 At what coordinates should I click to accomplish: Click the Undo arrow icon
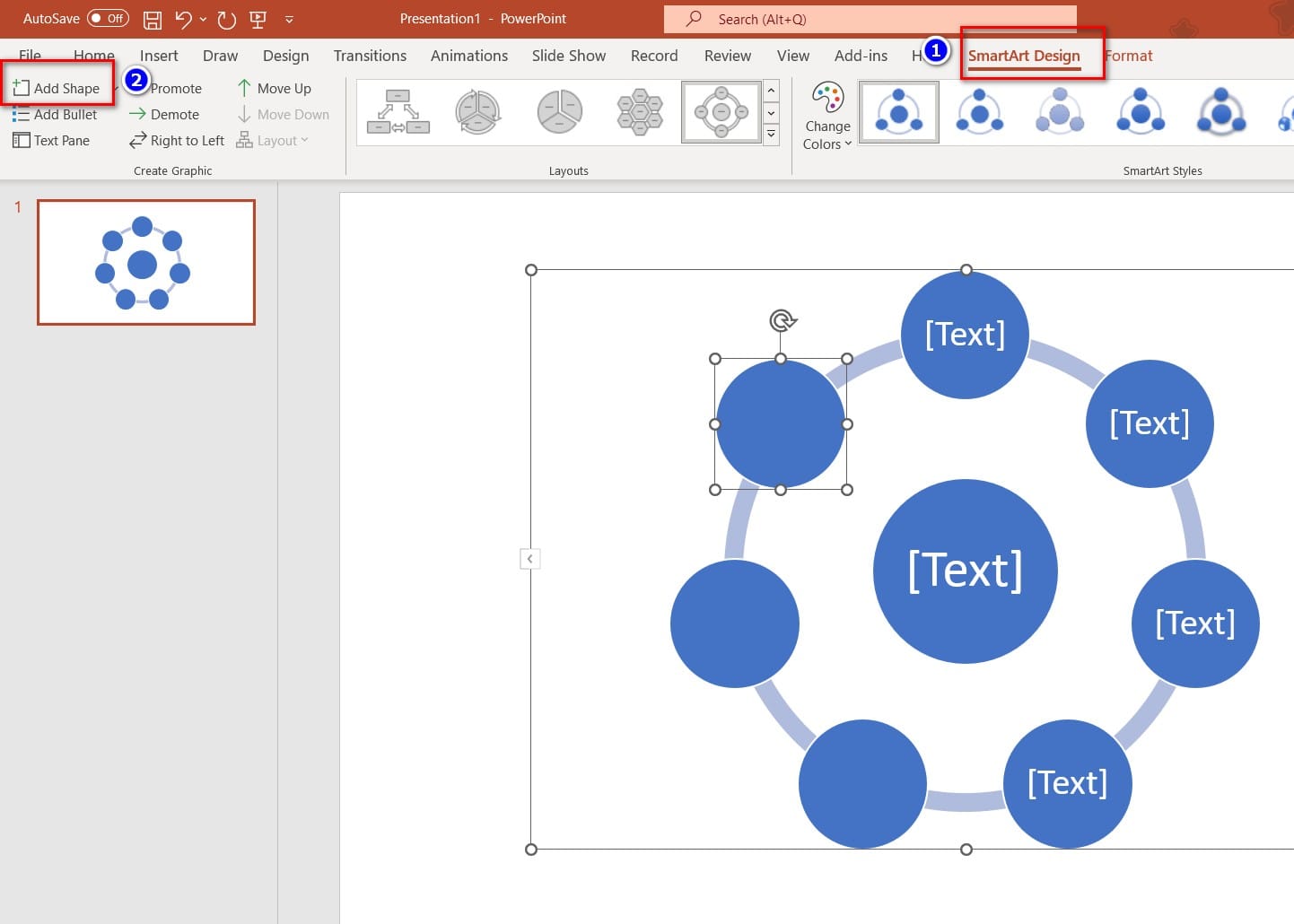coord(184,19)
